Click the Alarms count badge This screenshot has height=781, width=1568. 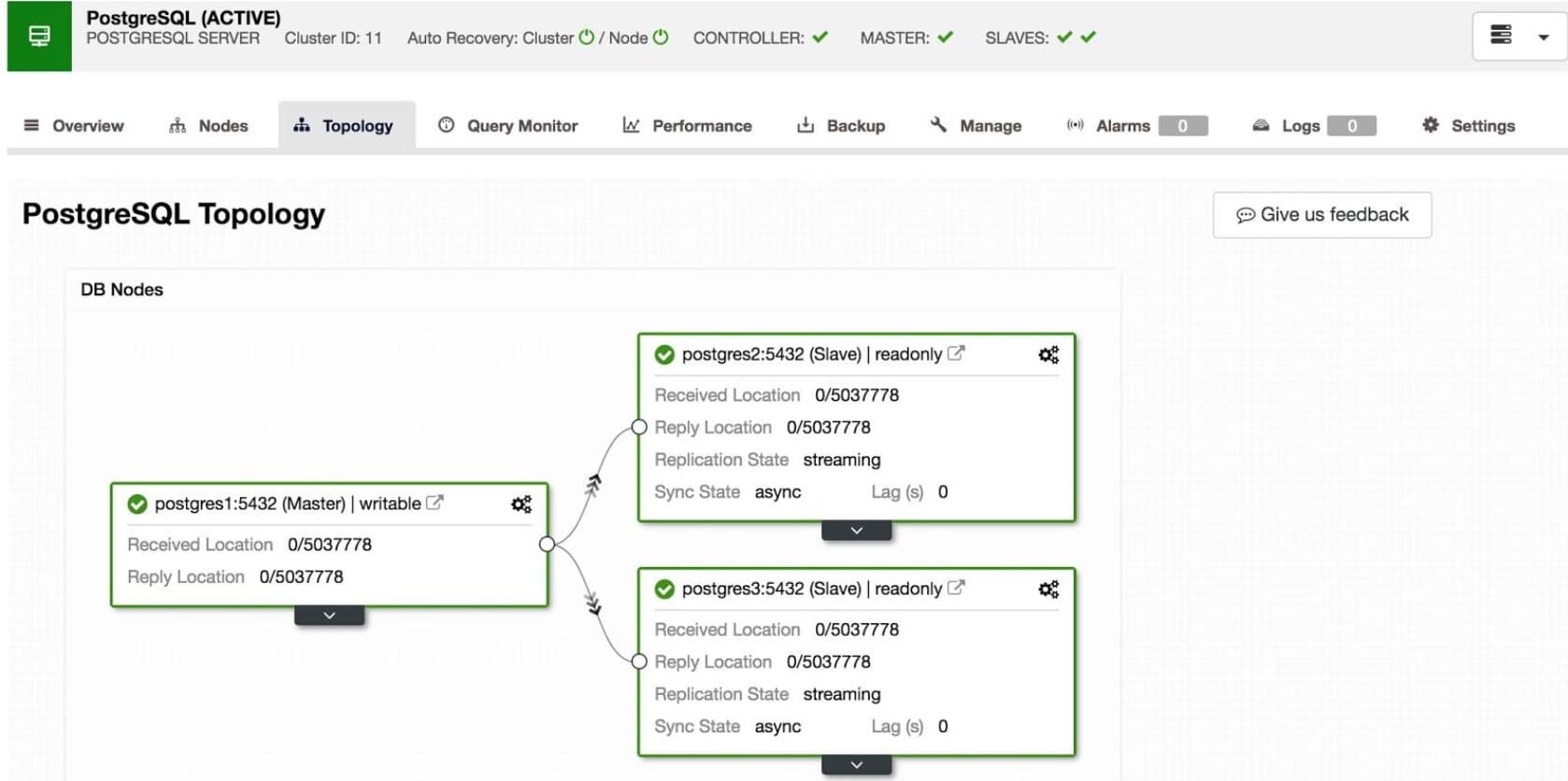click(x=1183, y=125)
